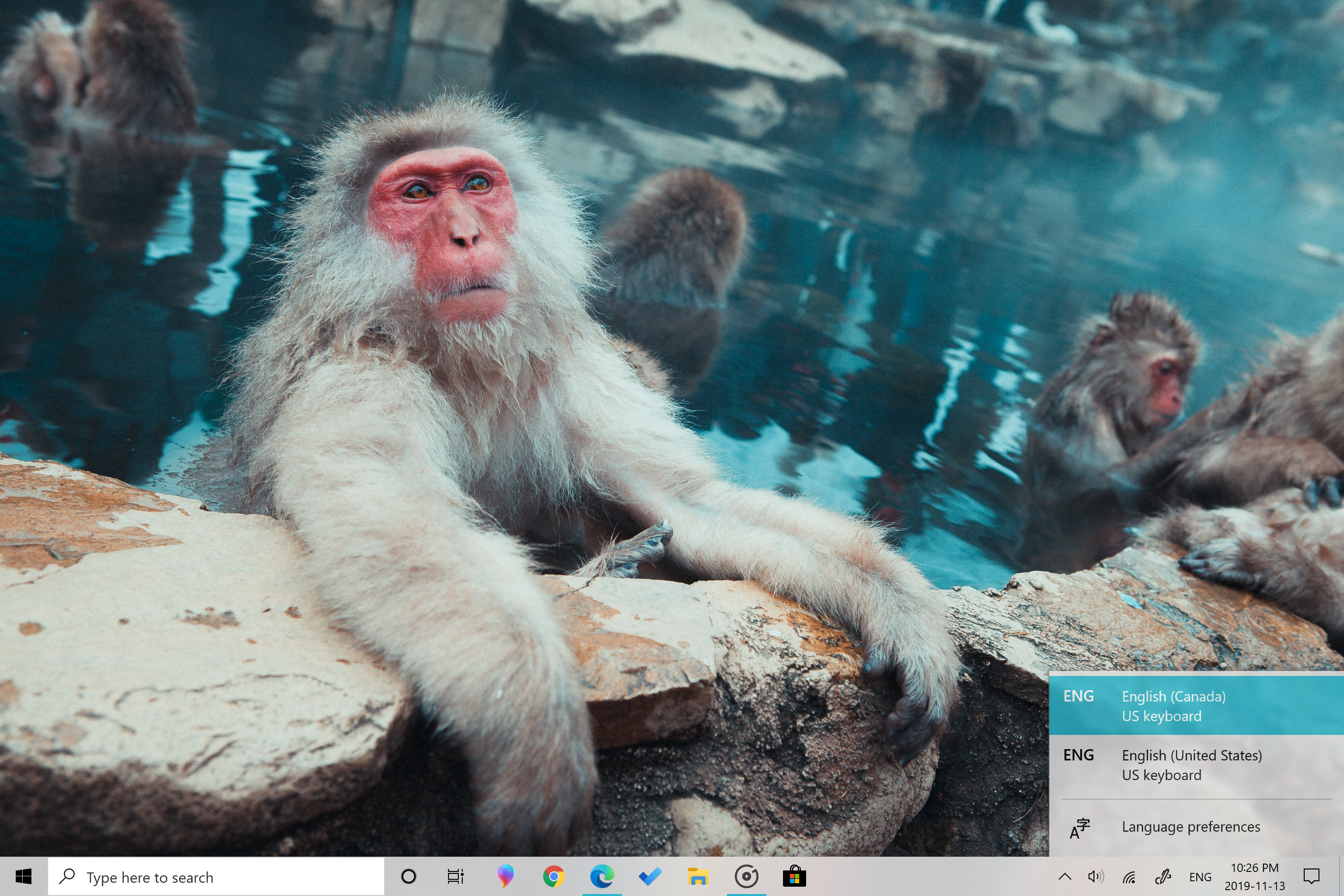1344x896 pixels.
Task: Launch Paint 3D from the taskbar
Action: pyautogui.click(x=505, y=876)
